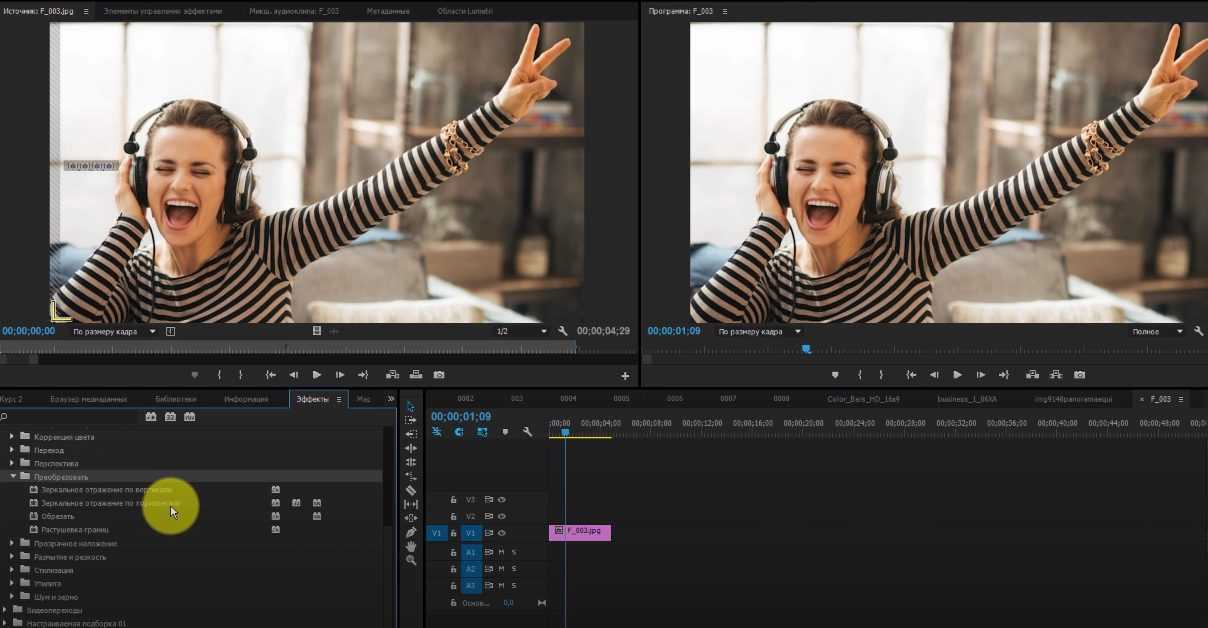The image size is (1208, 628).
Task: Select the Zoom magnifier tool
Action: [411, 560]
